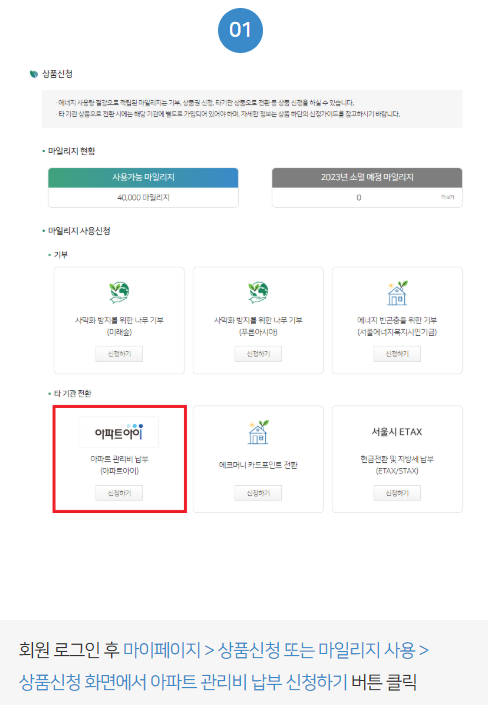Click the 사용가능 마일리지 header
This screenshot has width=488, height=705.
pyautogui.click(x=143, y=177)
